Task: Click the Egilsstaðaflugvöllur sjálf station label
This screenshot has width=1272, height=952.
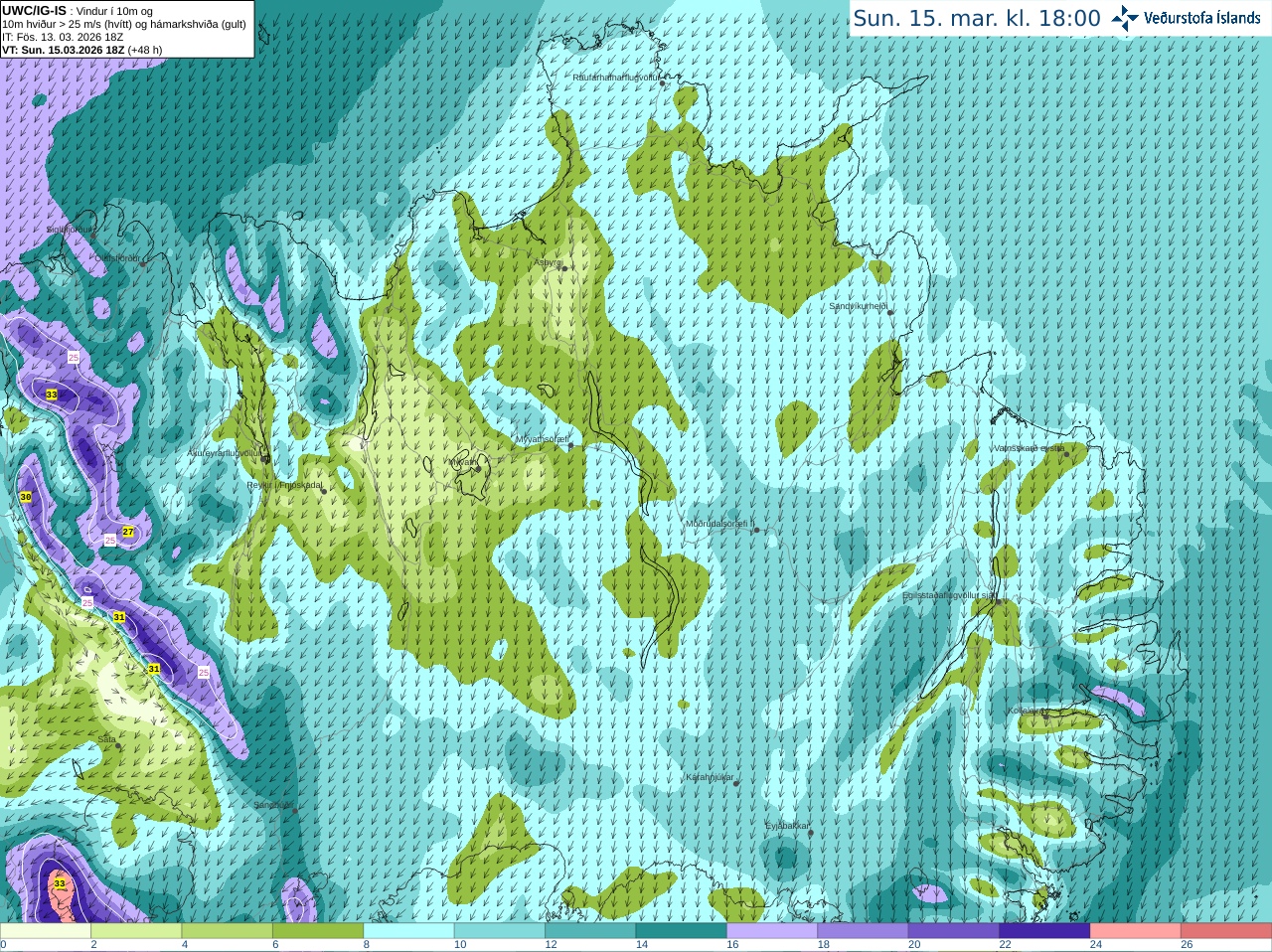Action: pos(948,595)
